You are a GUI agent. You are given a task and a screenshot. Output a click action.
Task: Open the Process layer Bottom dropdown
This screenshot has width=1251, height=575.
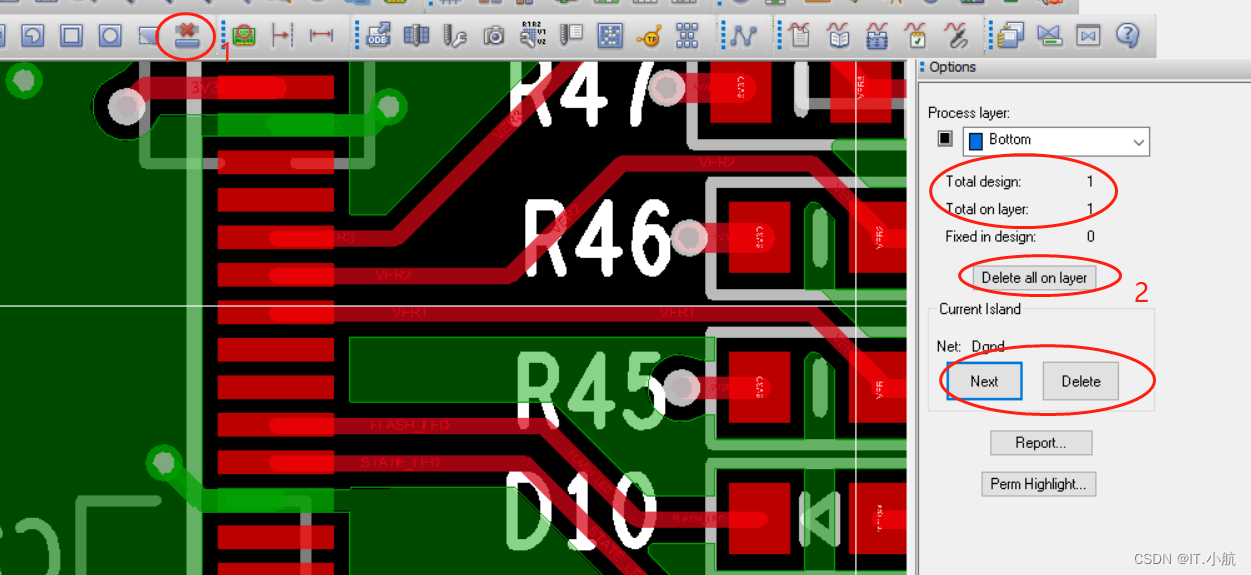pos(1056,141)
